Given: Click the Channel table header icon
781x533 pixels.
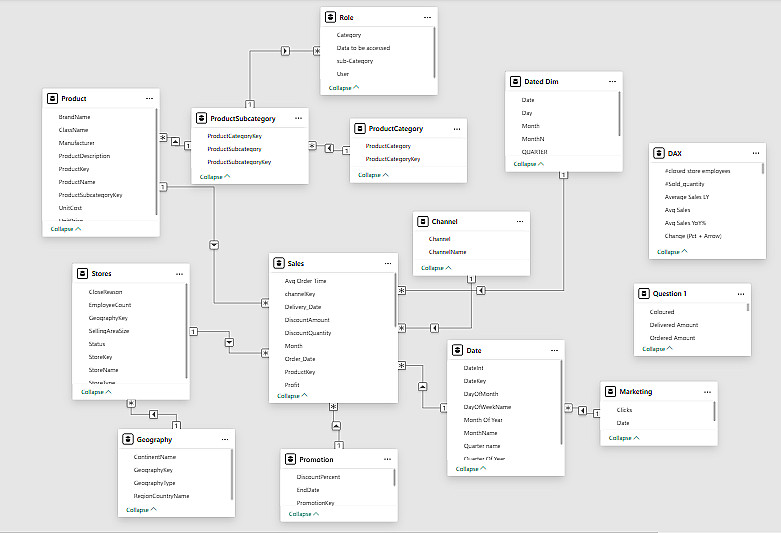Looking at the screenshot, I should click(423, 221).
